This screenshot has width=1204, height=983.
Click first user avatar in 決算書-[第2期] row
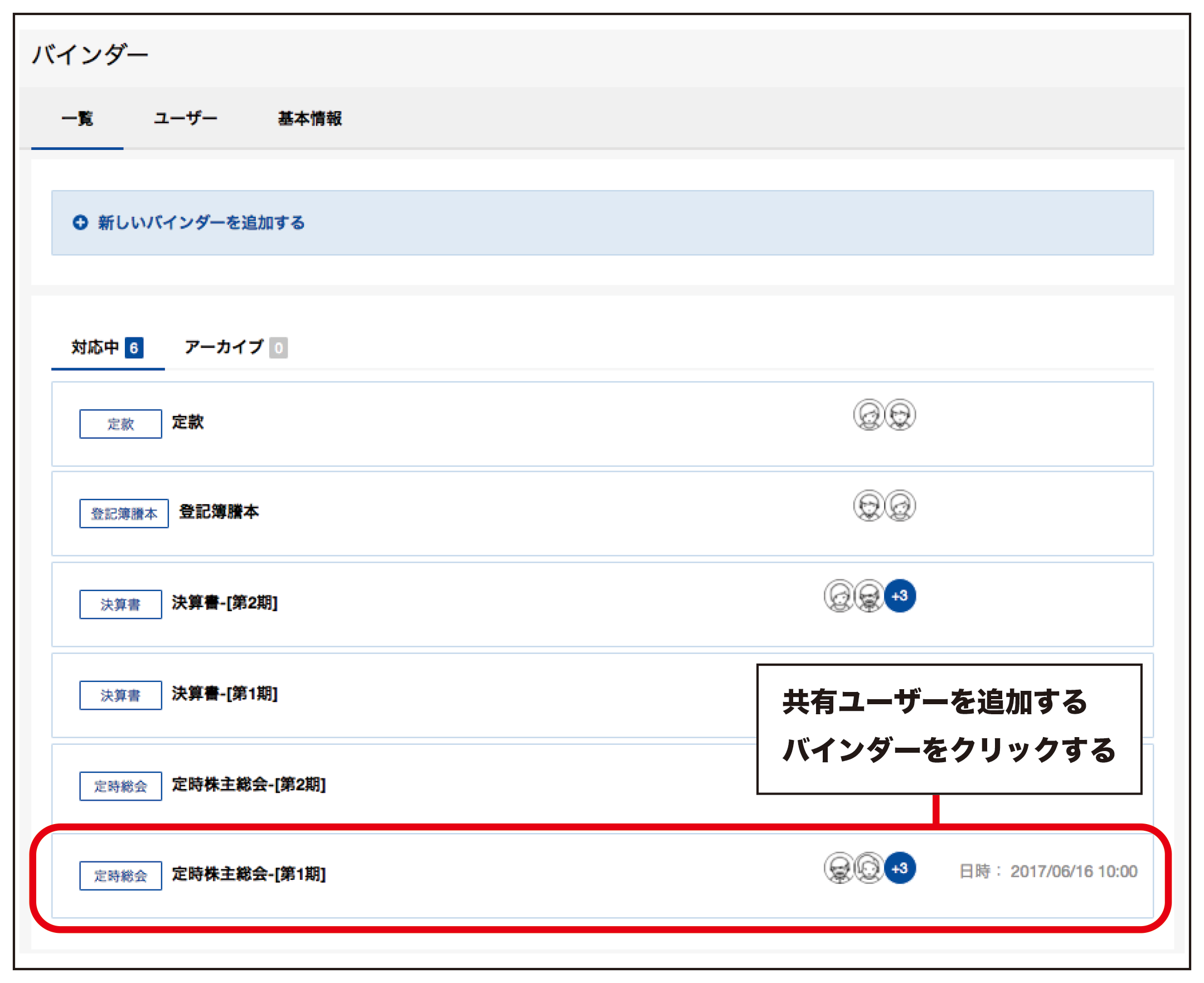tap(839, 596)
